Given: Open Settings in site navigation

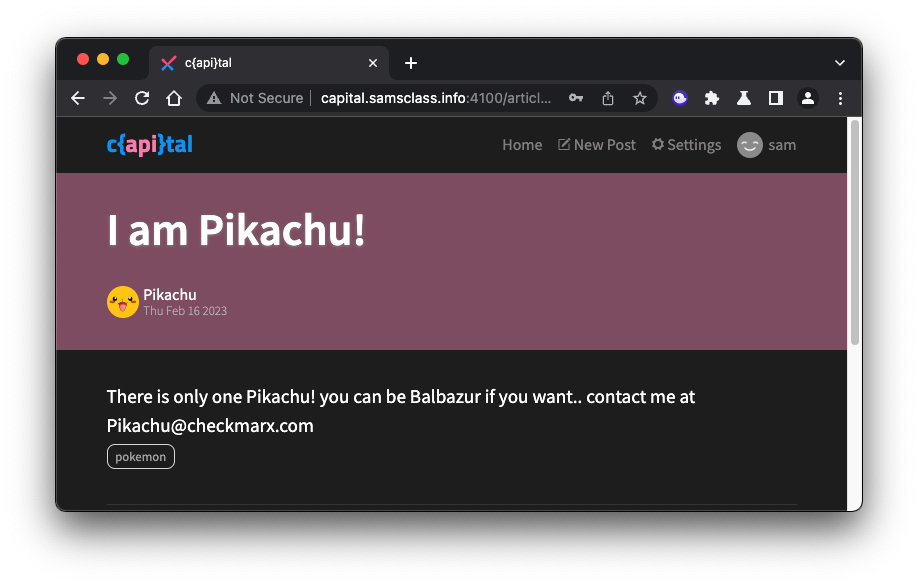Looking at the screenshot, I should 686,145.
